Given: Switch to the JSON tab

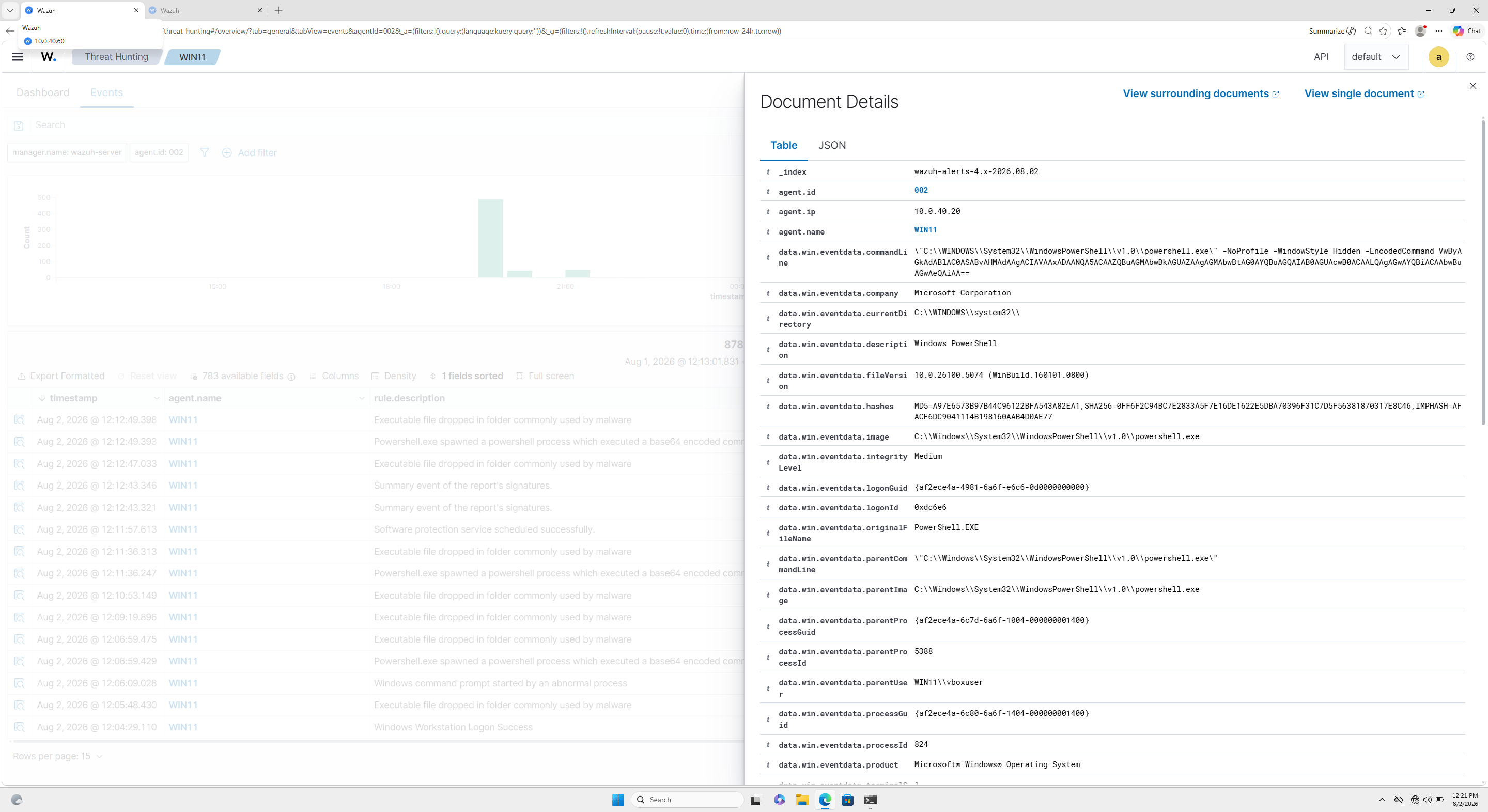Looking at the screenshot, I should point(832,145).
